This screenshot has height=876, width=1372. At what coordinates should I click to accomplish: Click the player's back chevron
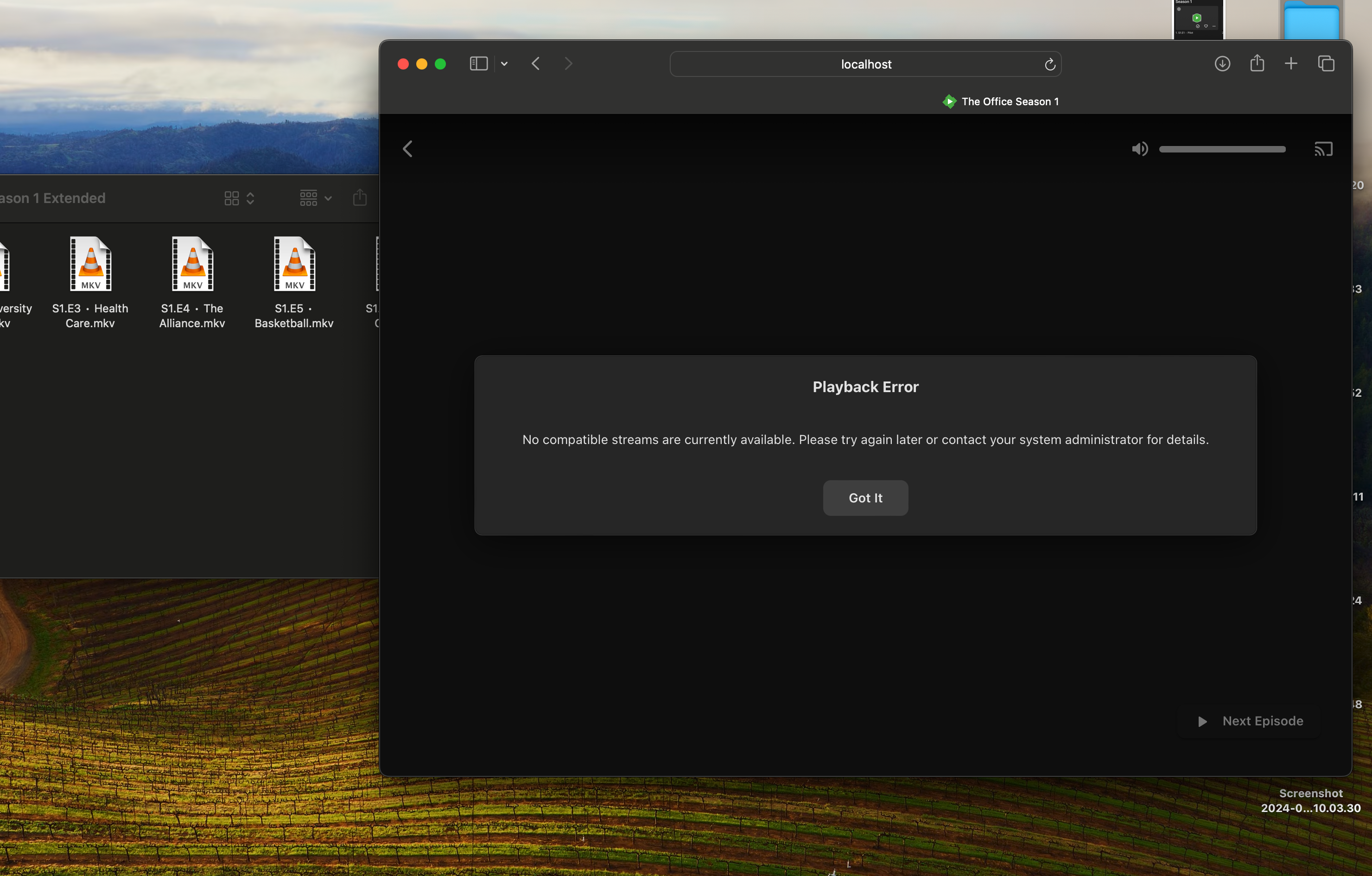pos(407,149)
